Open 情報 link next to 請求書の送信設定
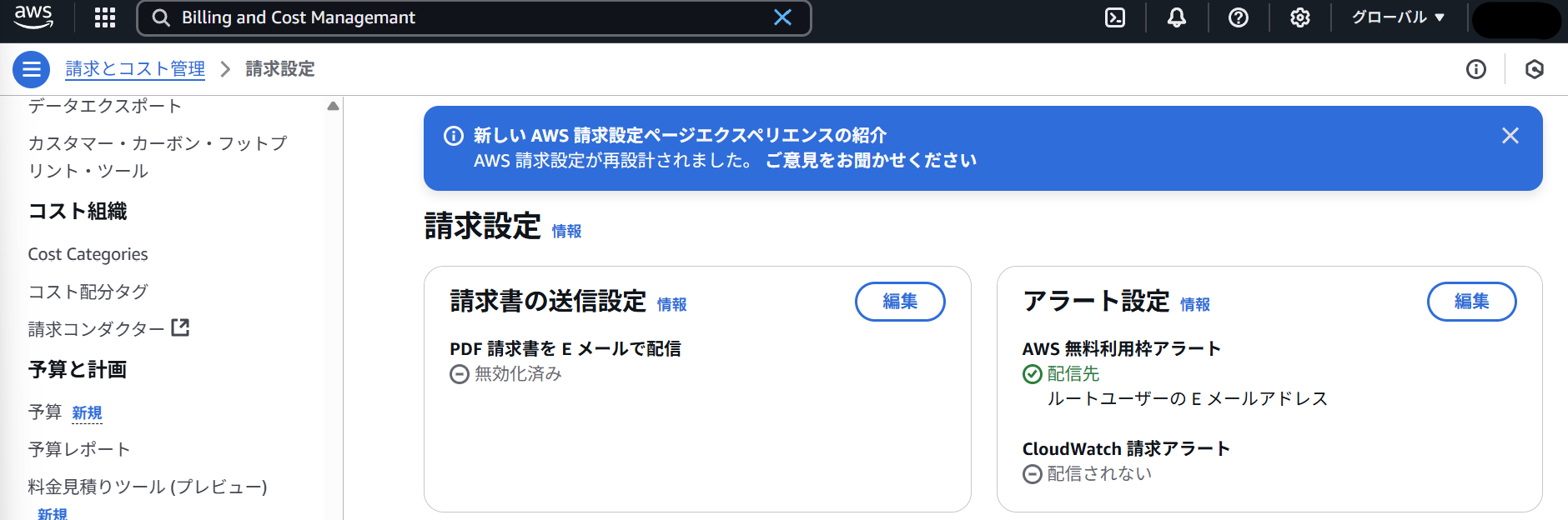The width and height of the screenshot is (1568, 520). point(671,305)
